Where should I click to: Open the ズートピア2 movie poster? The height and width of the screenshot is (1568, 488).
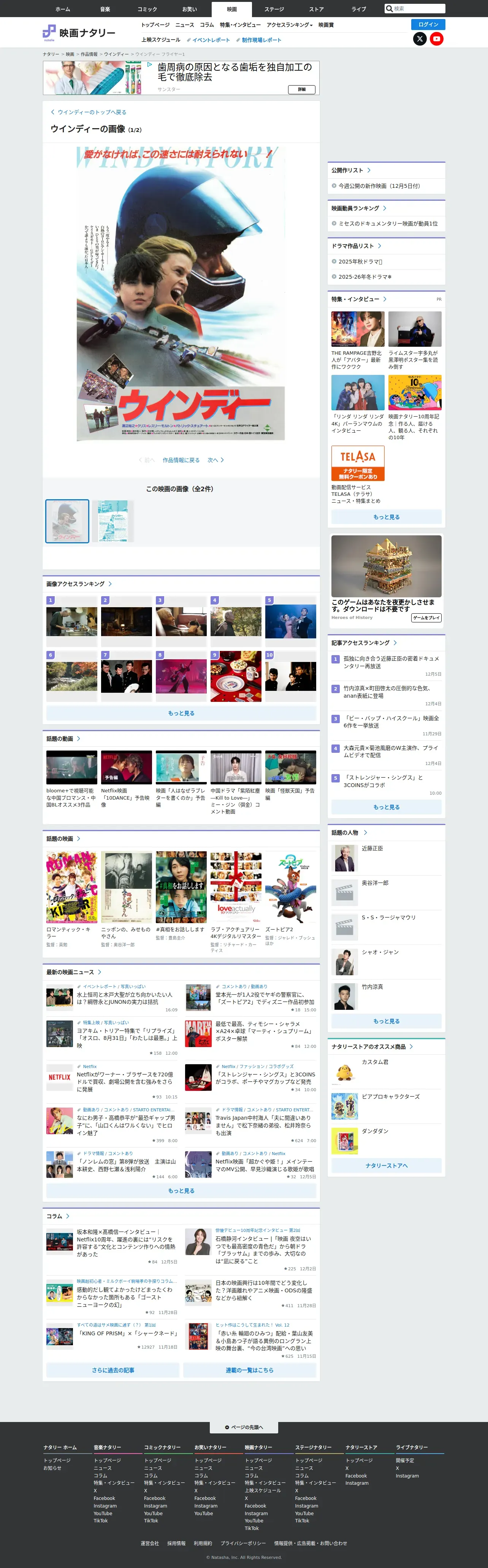(291, 887)
